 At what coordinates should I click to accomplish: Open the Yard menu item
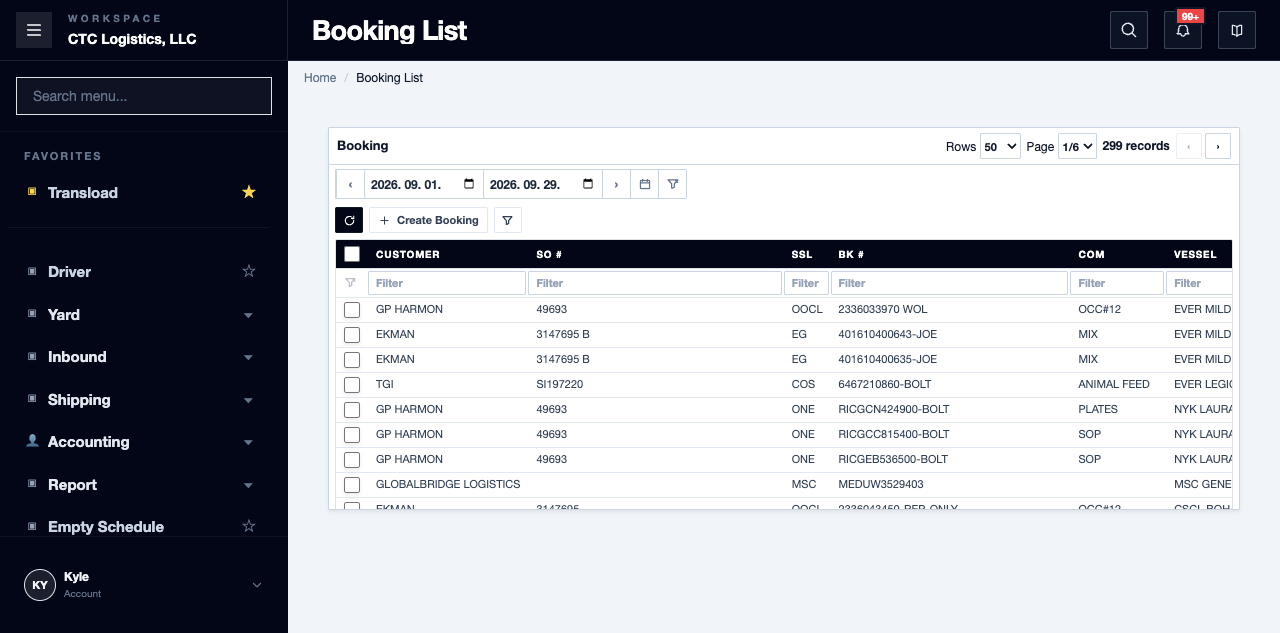64,314
